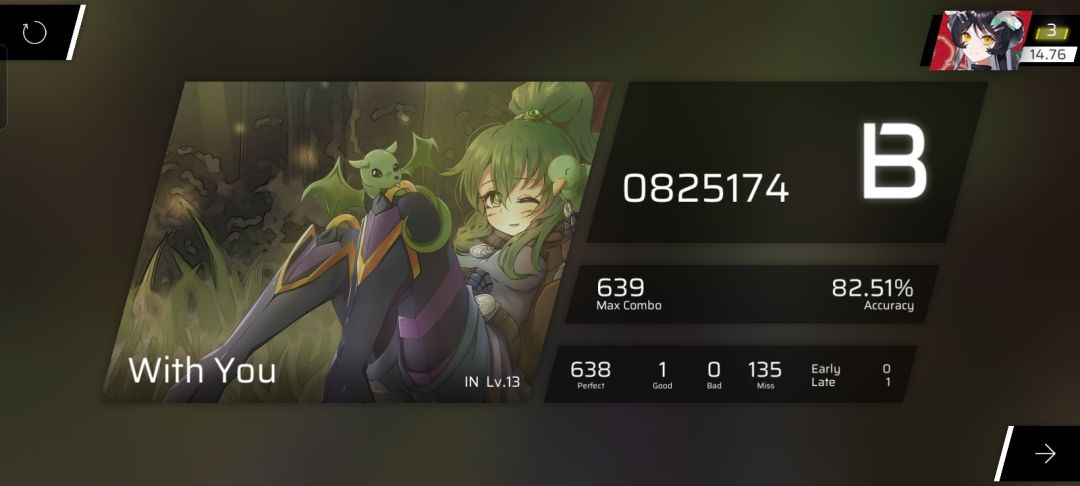
Task: Tap the challenge mode level 3 badge
Action: (1050, 31)
